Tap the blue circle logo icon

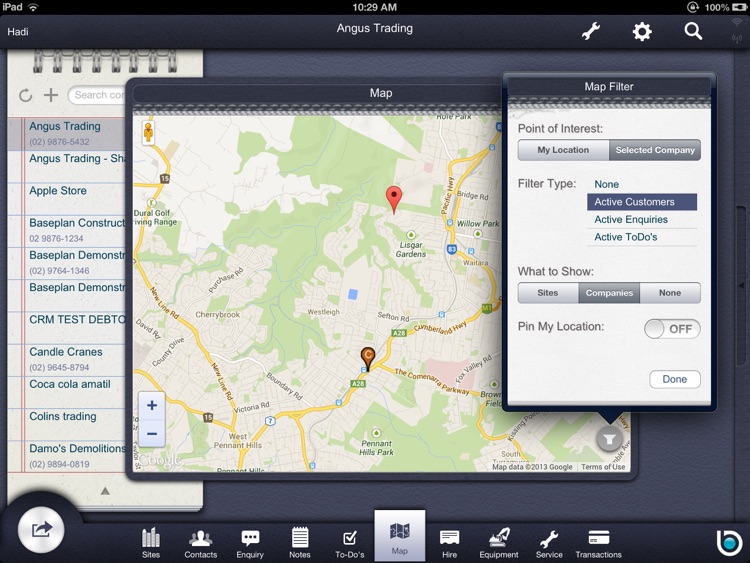tap(729, 542)
